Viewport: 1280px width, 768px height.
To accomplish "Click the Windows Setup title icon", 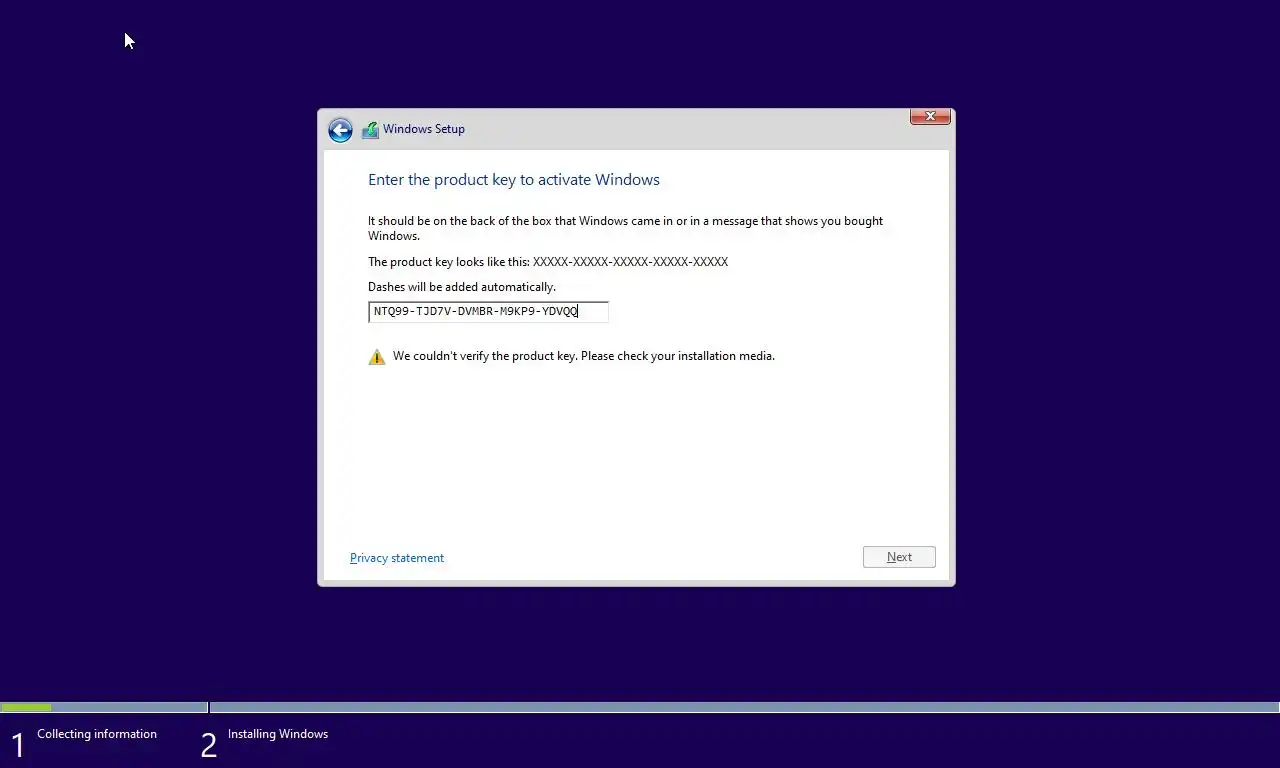I will 370,129.
